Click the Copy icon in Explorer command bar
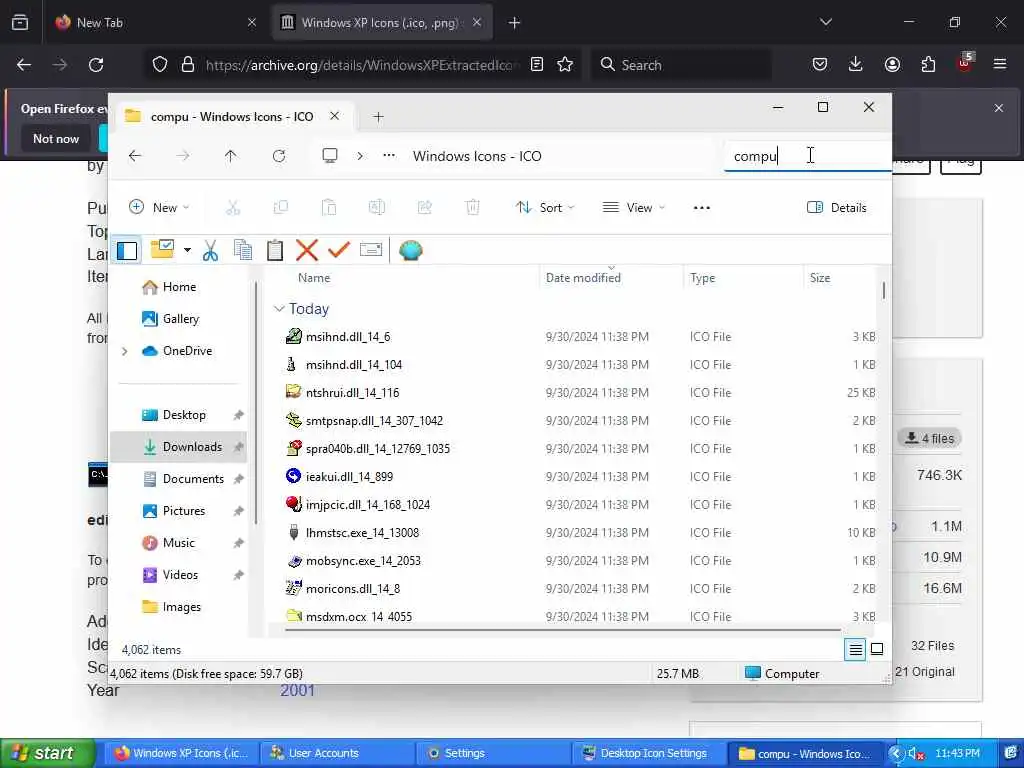The width and height of the screenshot is (1024, 768). coord(281,208)
